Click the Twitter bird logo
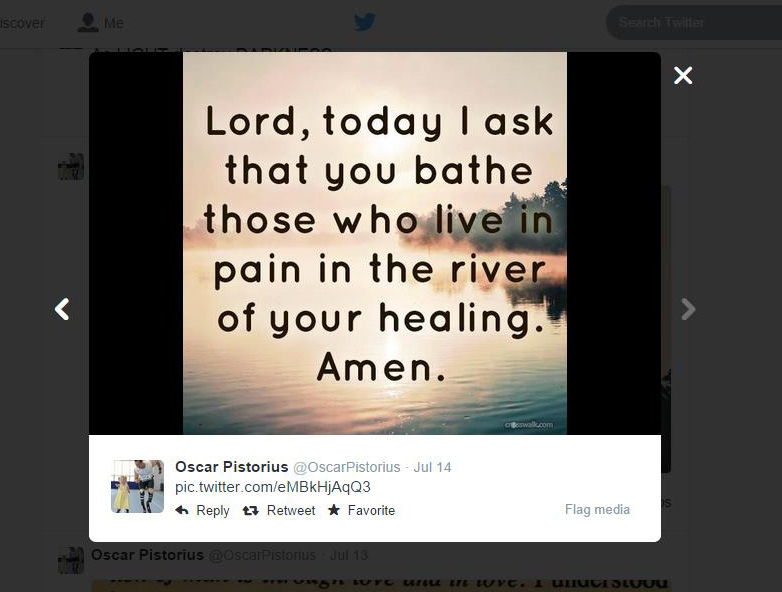The width and height of the screenshot is (782, 592). coord(365,22)
